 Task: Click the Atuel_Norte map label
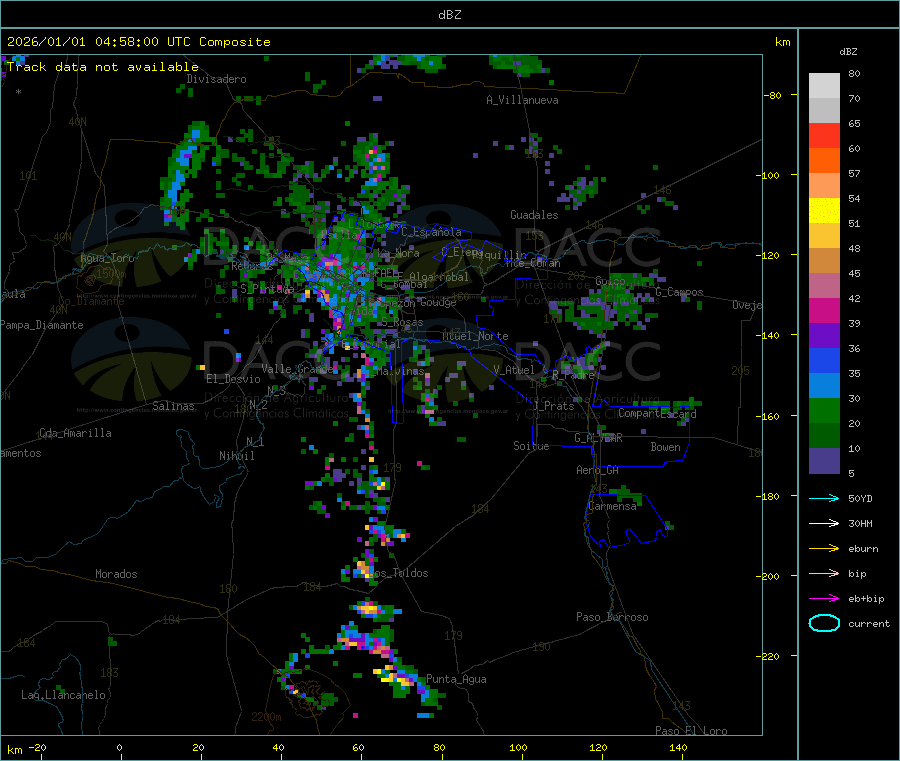[x=475, y=336]
